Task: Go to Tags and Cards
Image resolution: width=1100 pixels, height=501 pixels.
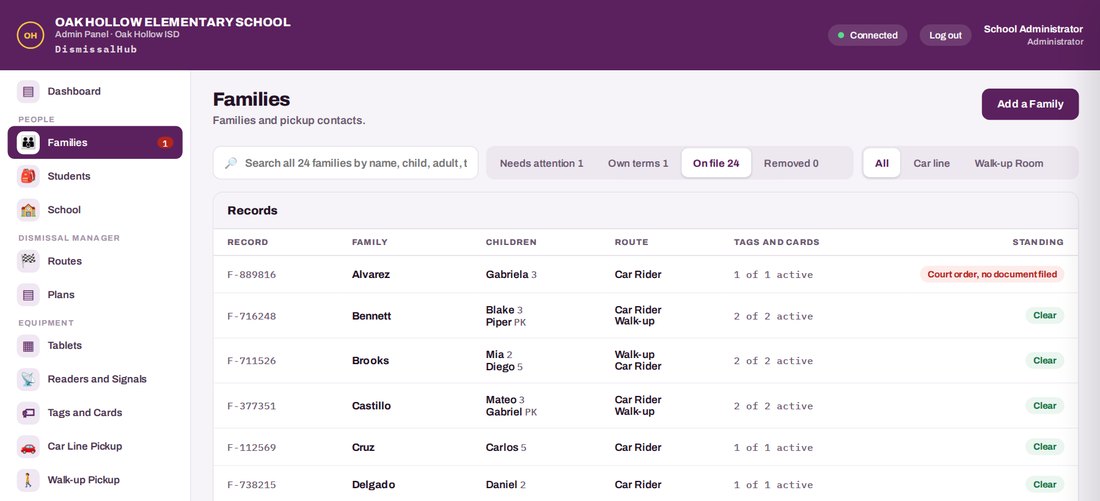Action: click(95, 413)
